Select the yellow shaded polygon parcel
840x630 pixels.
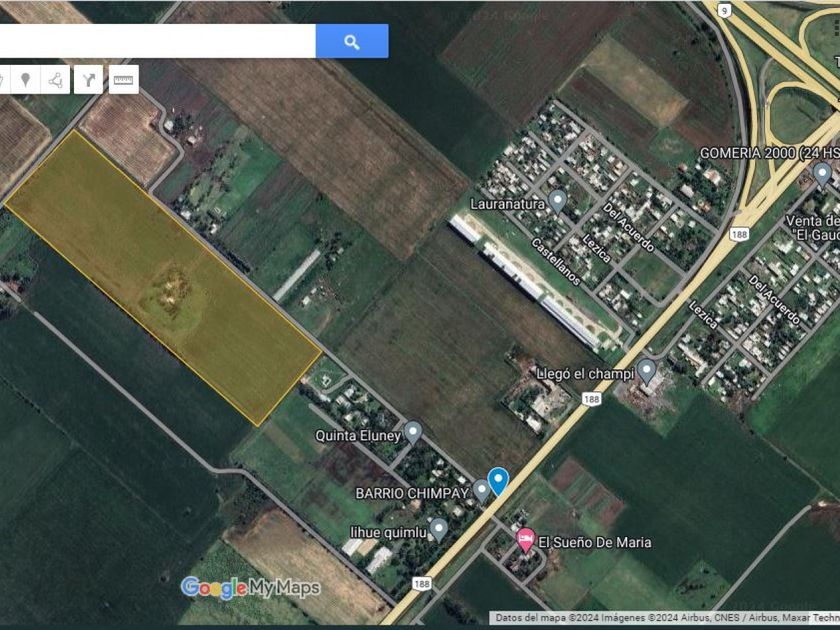[163, 278]
